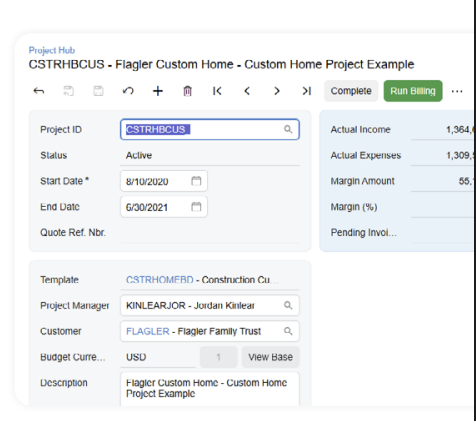This screenshot has height=421, width=476.
Task: Go to previous record arrow
Action: pyautogui.click(x=247, y=91)
